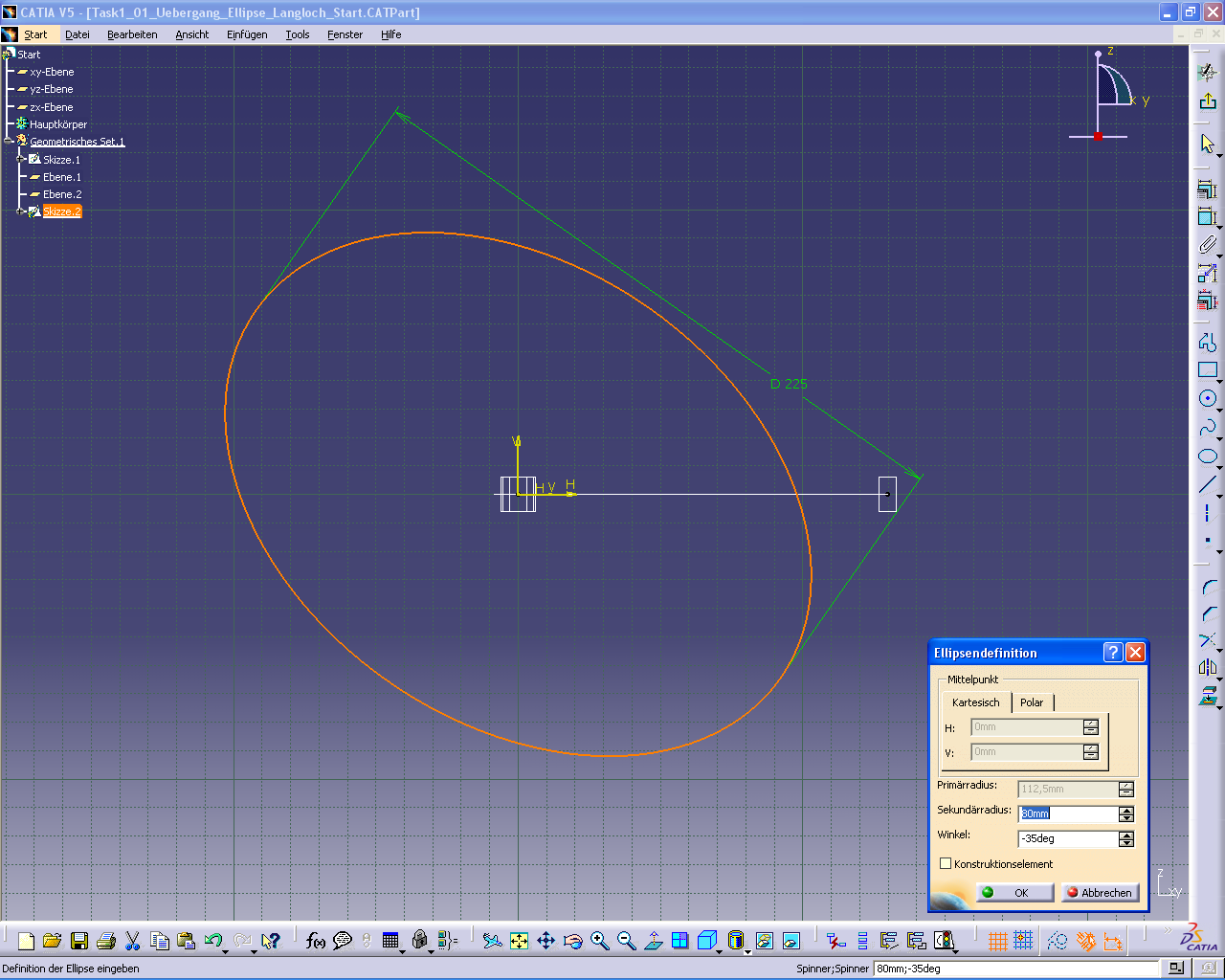1225x980 pixels.
Task: Open the Einfügen menu
Action: coord(247,34)
